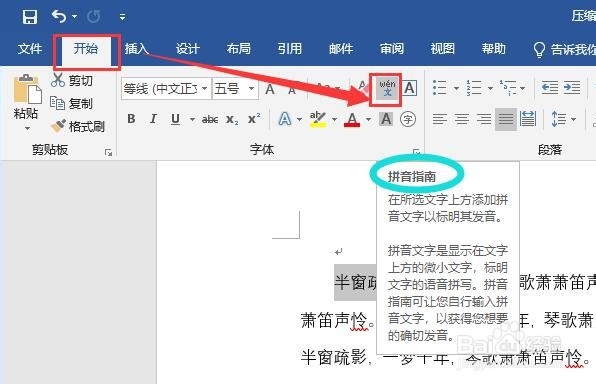The height and width of the screenshot is (384, 596).
Task: Click text 萧笛声怜 on second line
Action: tap(334, 320)
